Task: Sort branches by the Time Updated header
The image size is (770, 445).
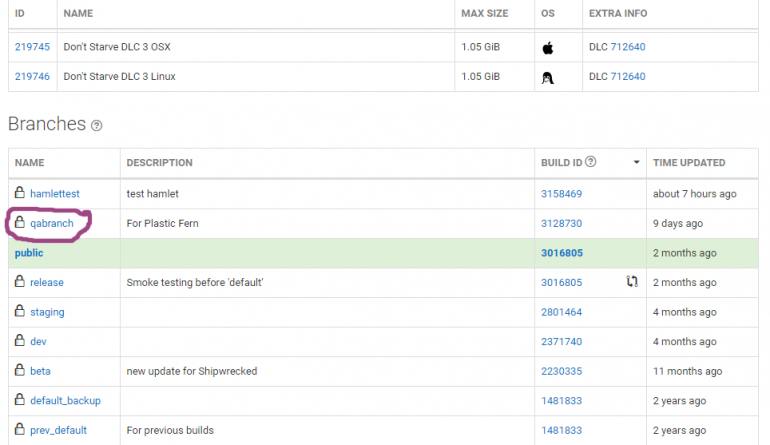Action: 688,163
